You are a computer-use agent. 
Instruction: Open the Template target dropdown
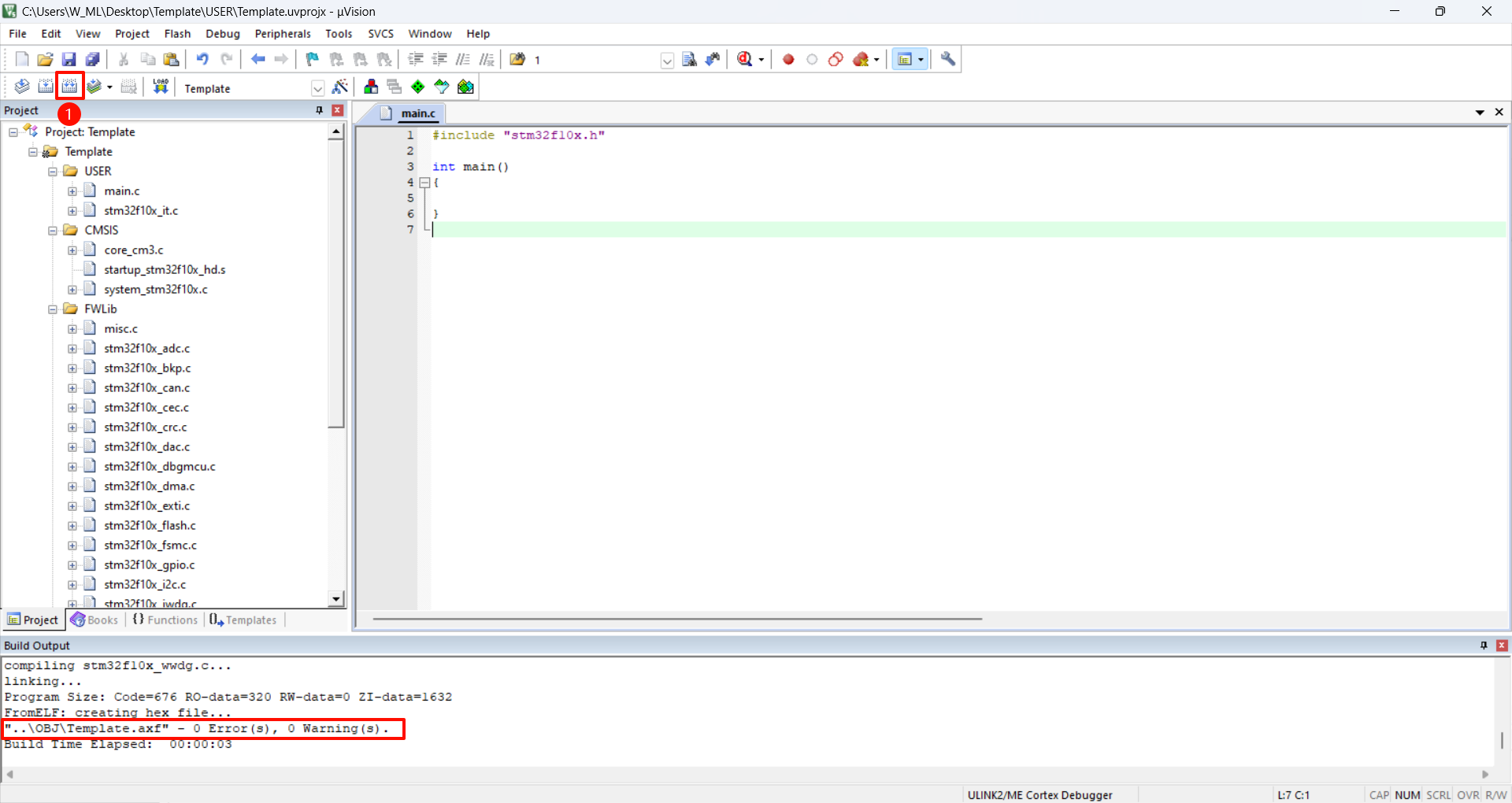(318, 88)
